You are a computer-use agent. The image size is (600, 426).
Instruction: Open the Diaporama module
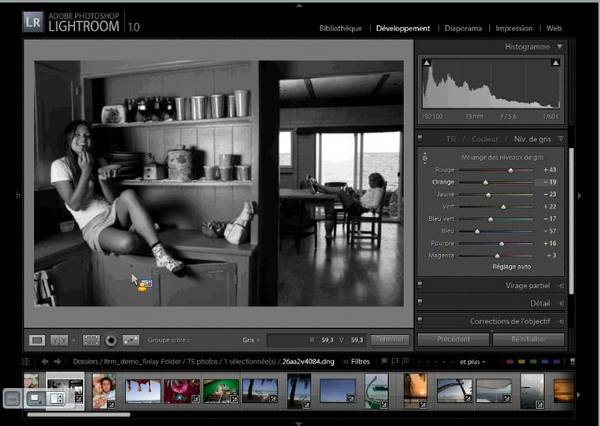point(463,28)
